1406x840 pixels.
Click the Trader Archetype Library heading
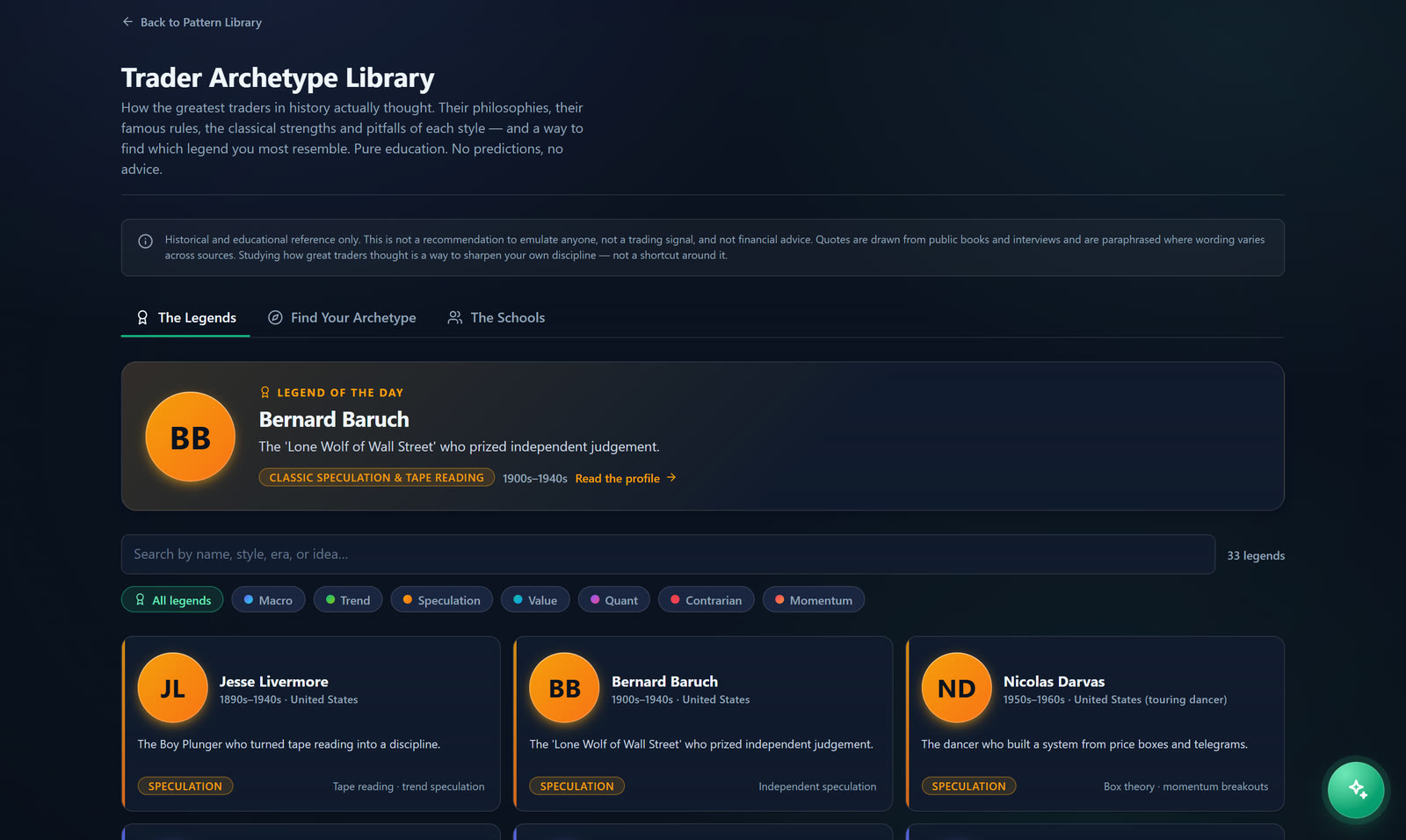[278, 77]
